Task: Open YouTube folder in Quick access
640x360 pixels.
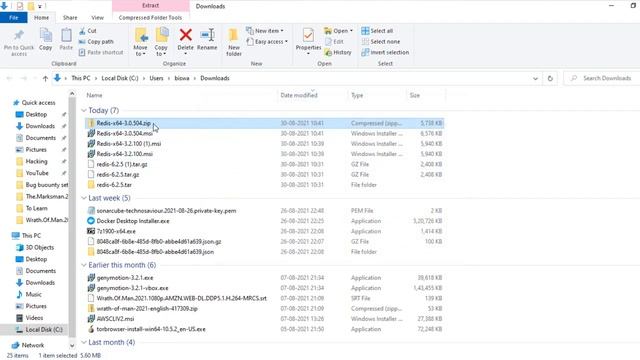Action: [x=37, y=173]
